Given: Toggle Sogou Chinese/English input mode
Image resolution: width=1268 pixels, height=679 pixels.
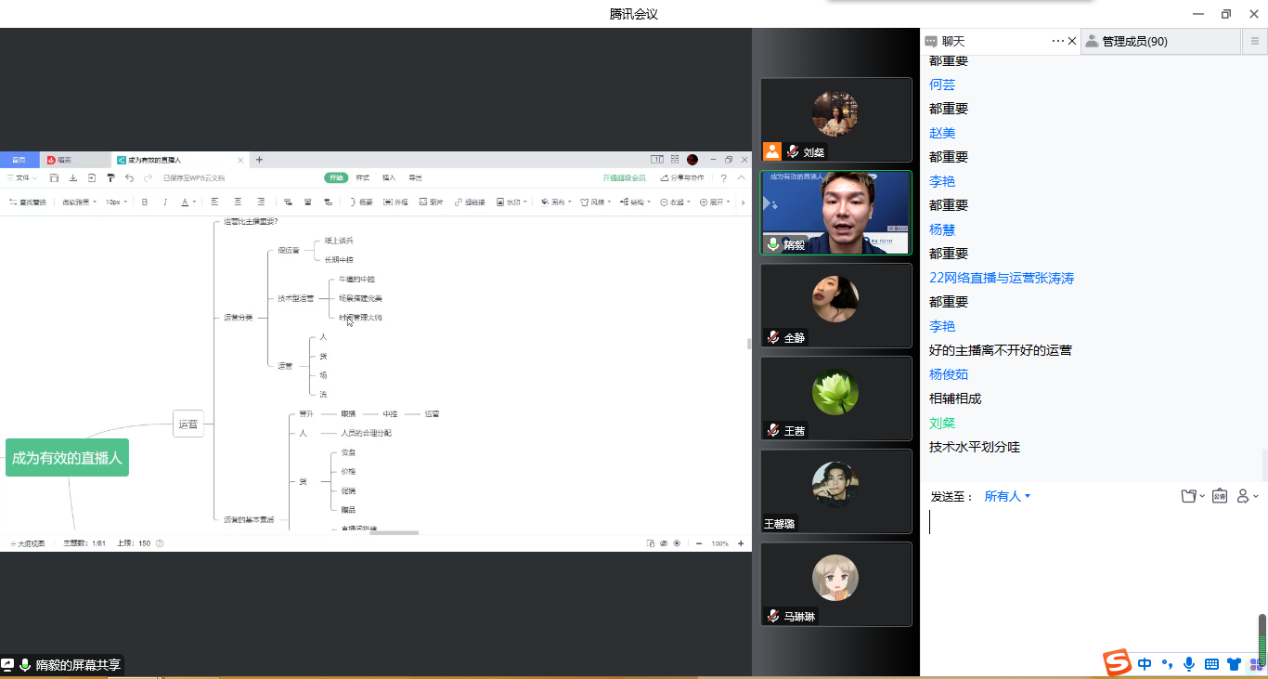Looking at the screenshot, I should tap(1144, 663).
